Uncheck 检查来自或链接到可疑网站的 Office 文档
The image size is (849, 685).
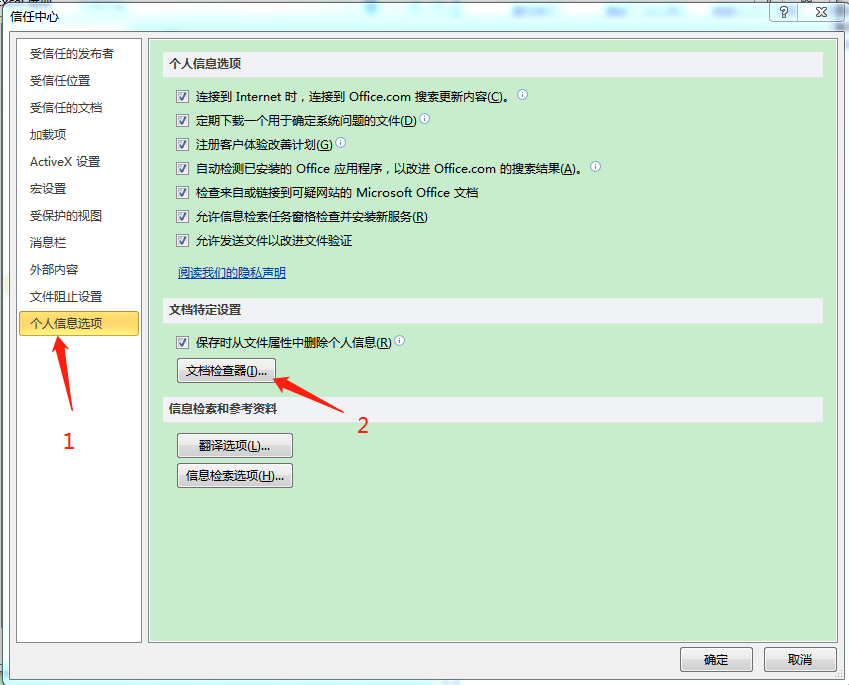click(182, 192)
